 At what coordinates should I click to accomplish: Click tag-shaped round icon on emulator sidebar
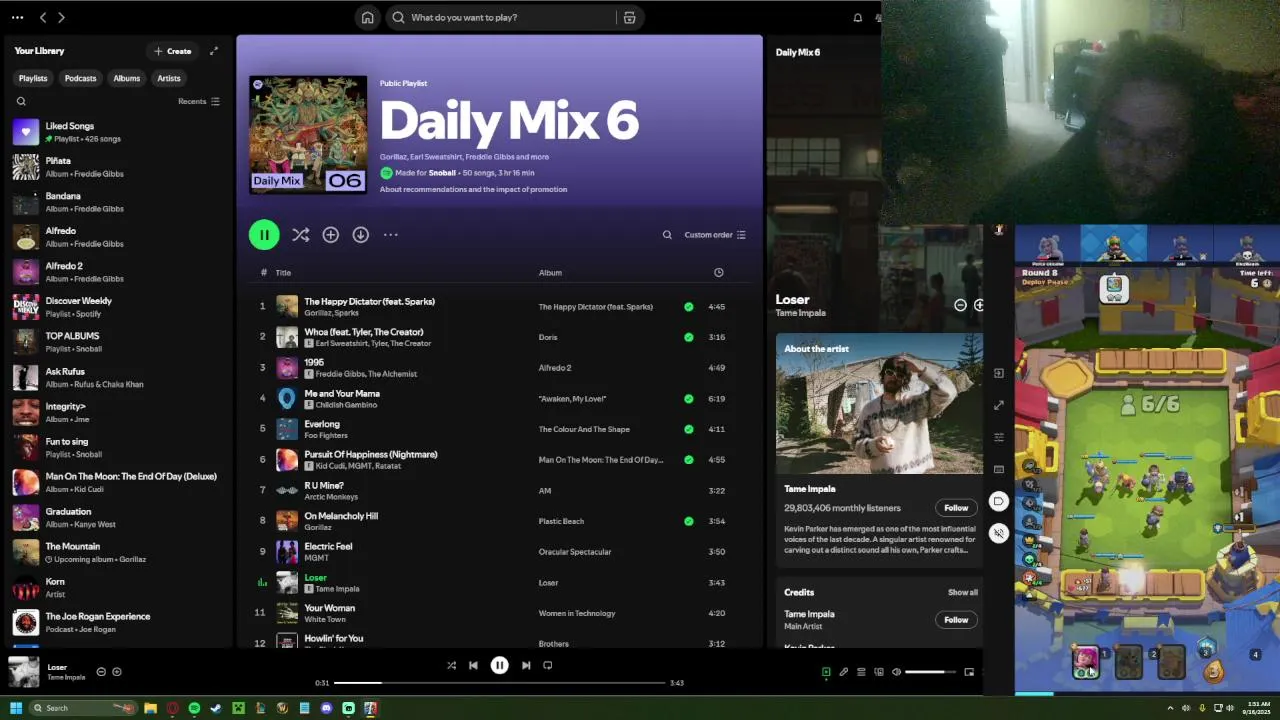pyautogui.click(x=999, y=501)
